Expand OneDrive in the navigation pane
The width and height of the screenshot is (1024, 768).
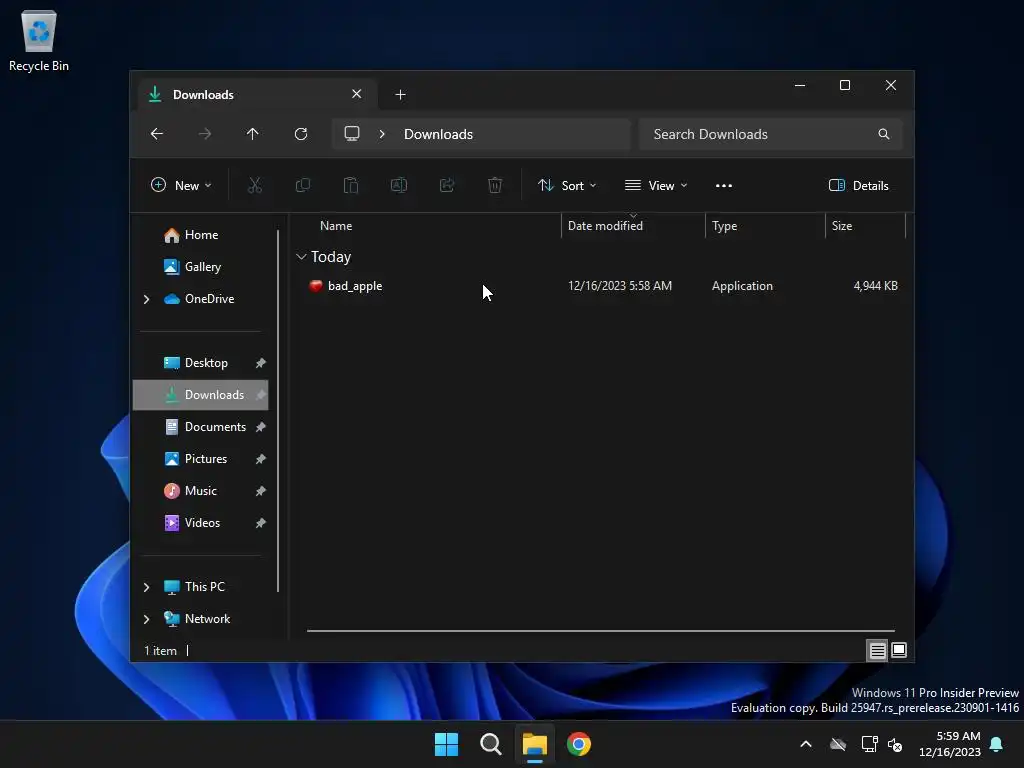pyautogui.click(x=146, y=299)
